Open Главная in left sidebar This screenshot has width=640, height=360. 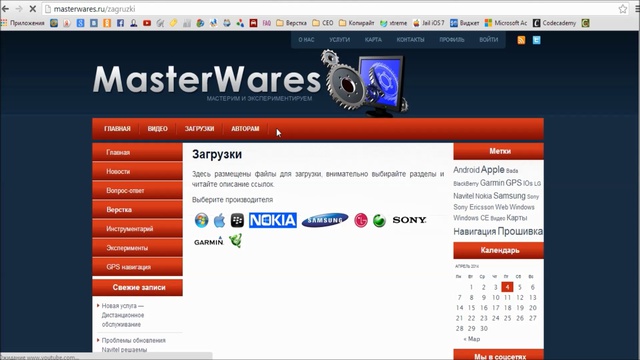pyautogui.click(x=138, y=152)
